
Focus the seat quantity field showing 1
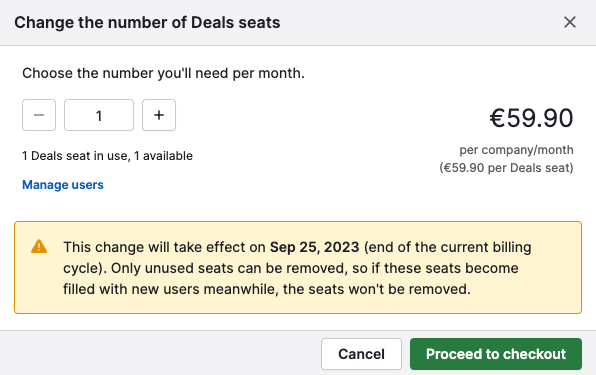[x=99, y=115]
